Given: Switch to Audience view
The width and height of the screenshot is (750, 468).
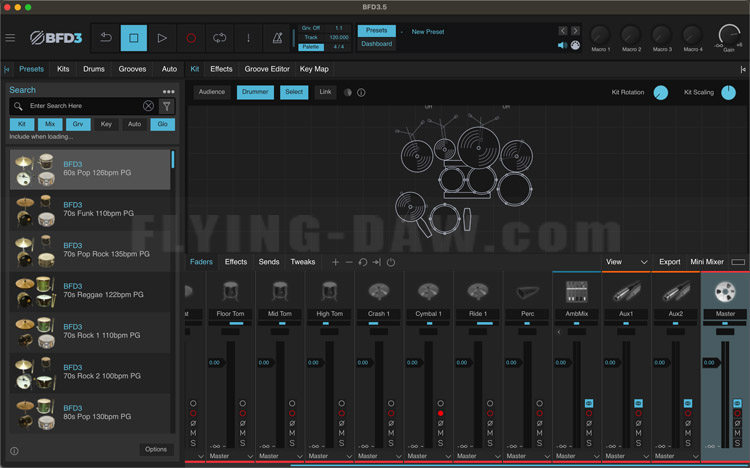Looking at the screenshot, I should [x=212, y=92].
